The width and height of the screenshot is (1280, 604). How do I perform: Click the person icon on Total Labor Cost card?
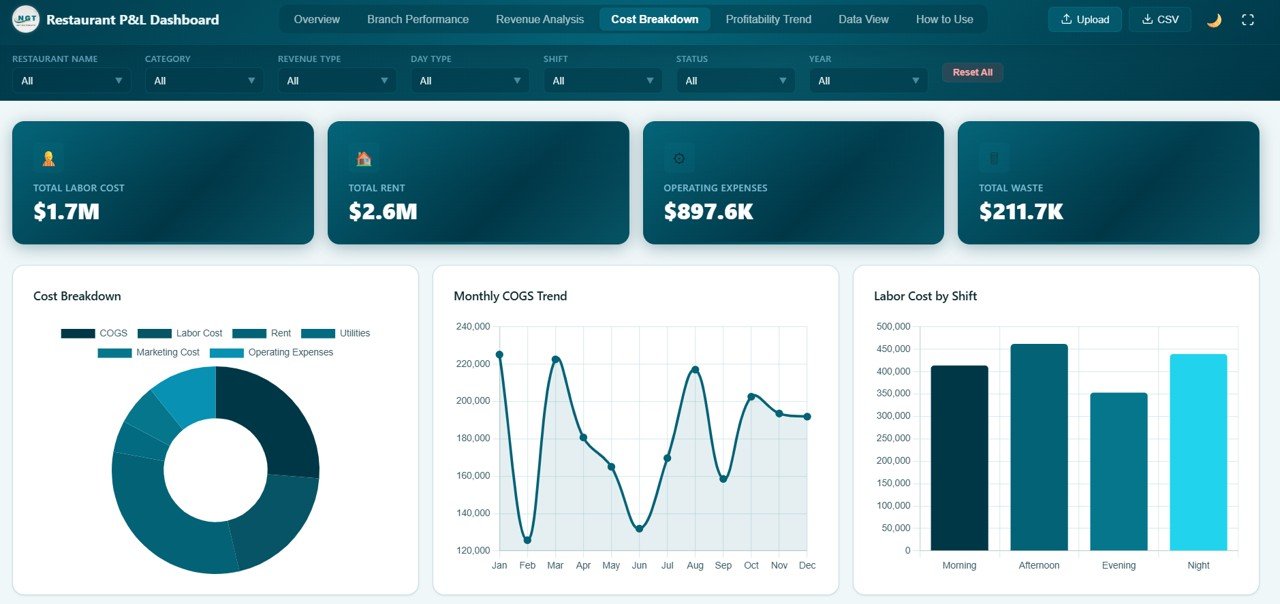click(x=48, y=158)
